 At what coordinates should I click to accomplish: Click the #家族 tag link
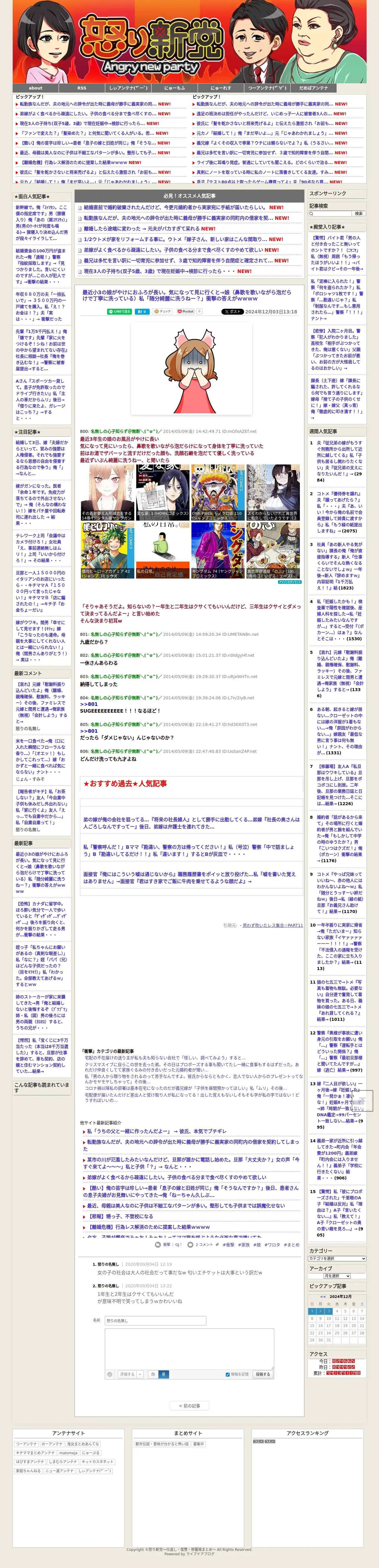[x=244, y=1245]
